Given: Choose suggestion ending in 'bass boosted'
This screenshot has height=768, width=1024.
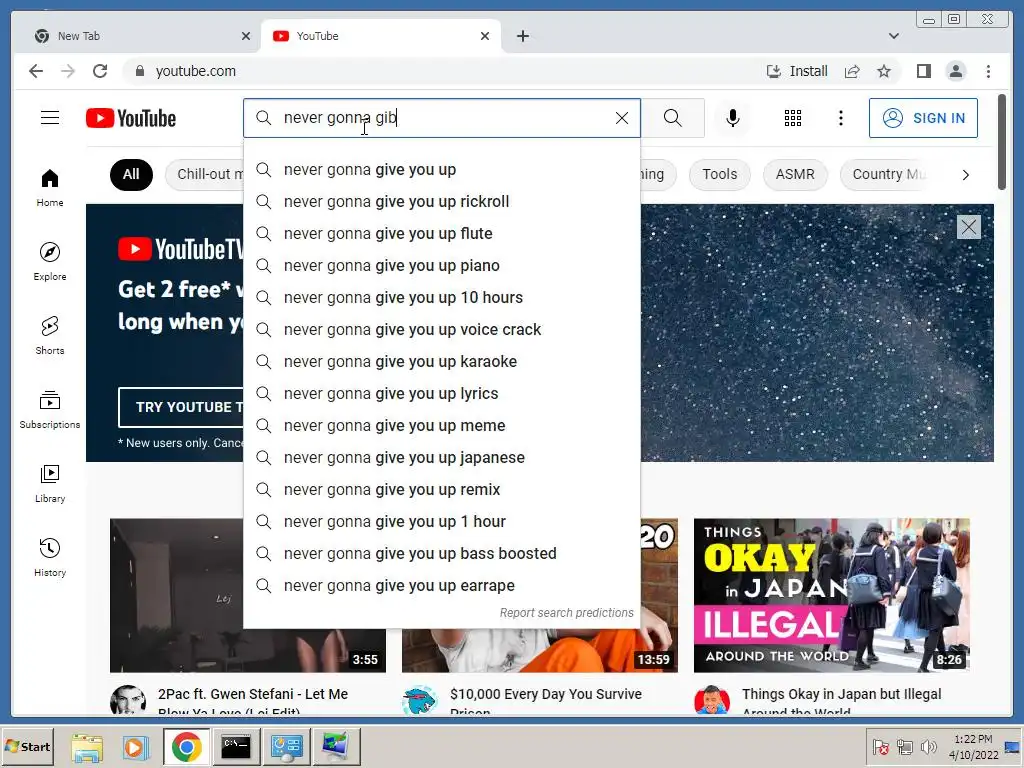Looking at the screenshot, I should (441, 554).
